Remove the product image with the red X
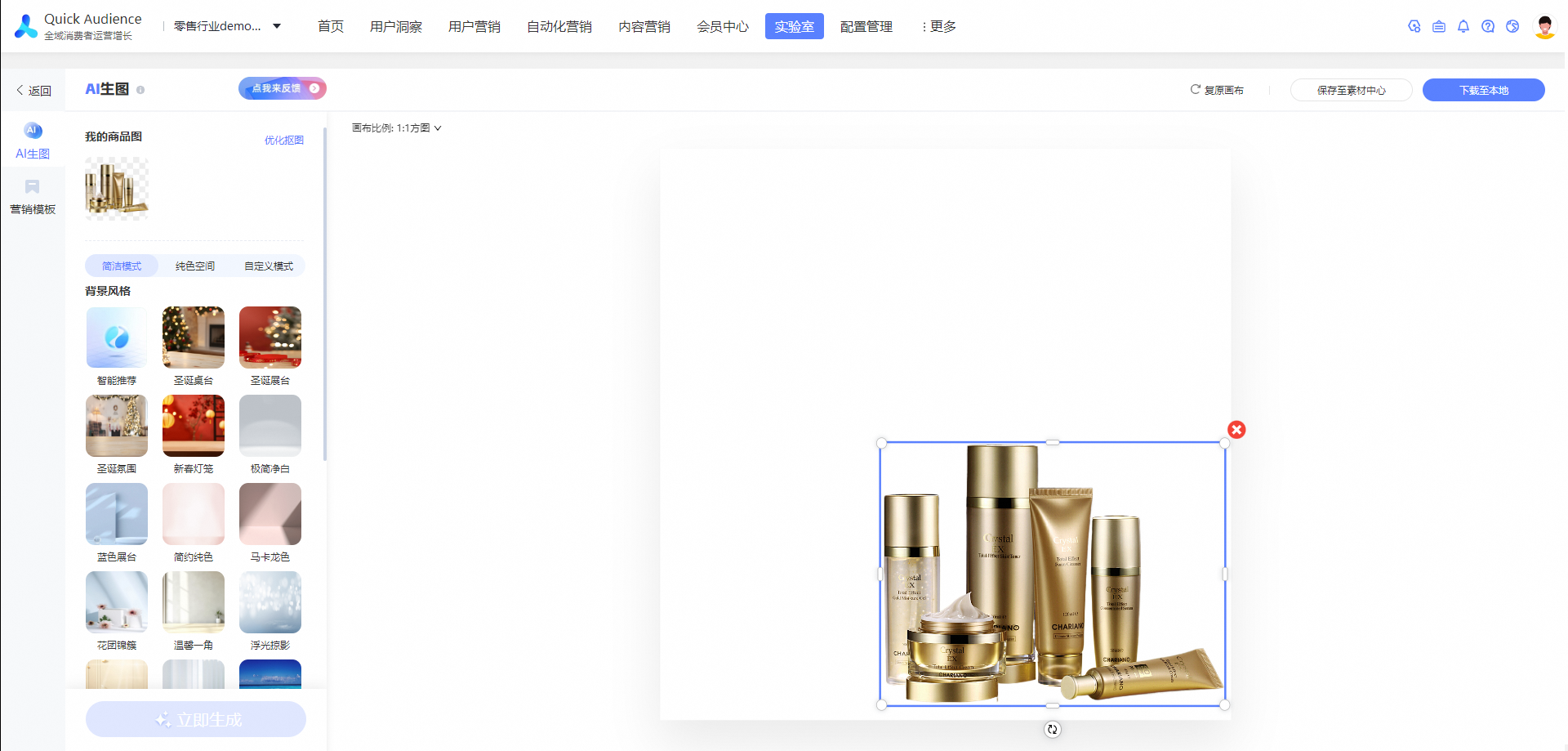The height and width of the screenshot is (751, 1568). 1236,429
